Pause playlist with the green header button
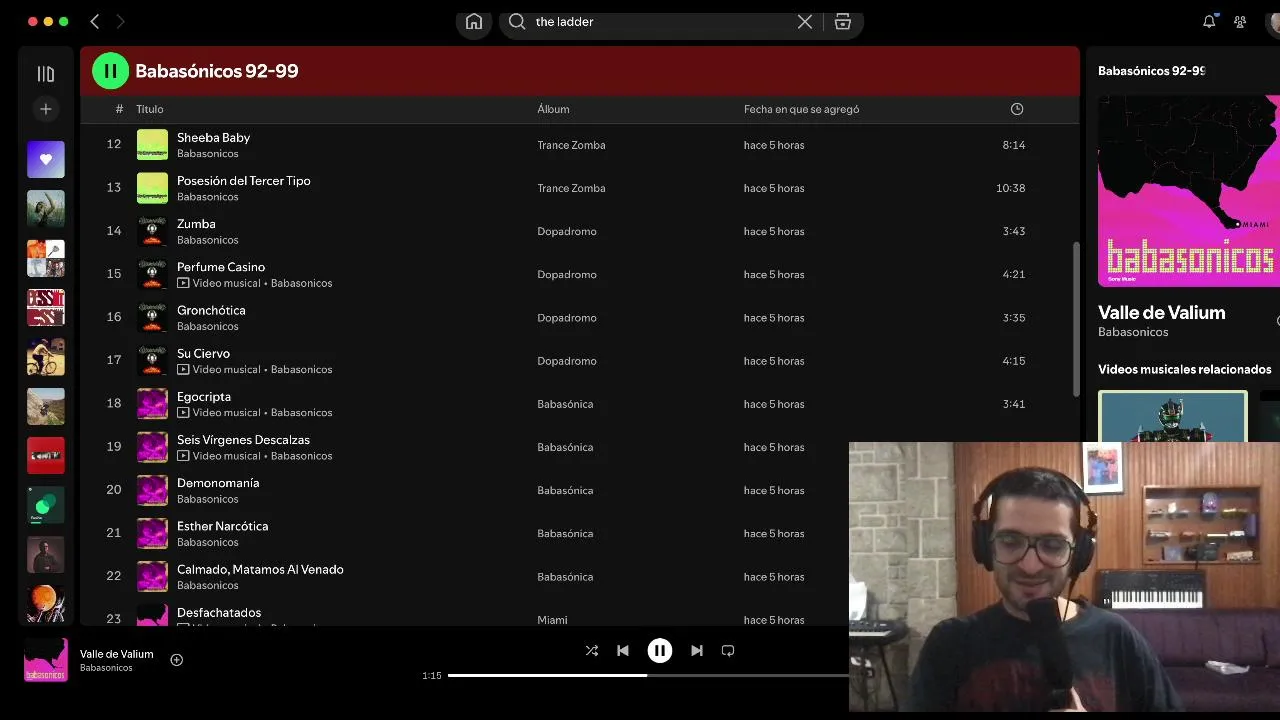The height and width of the screenshot is (720, 1280). tap(110, 71)
